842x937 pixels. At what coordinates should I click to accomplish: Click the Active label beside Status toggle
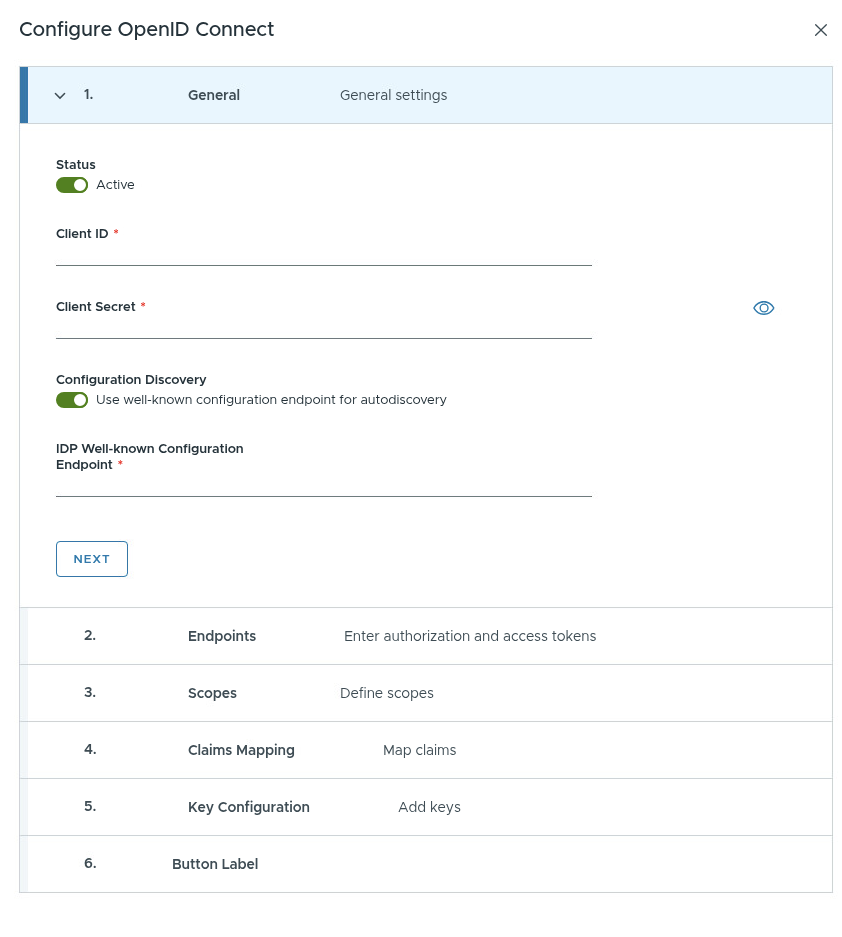coord(115,185)
